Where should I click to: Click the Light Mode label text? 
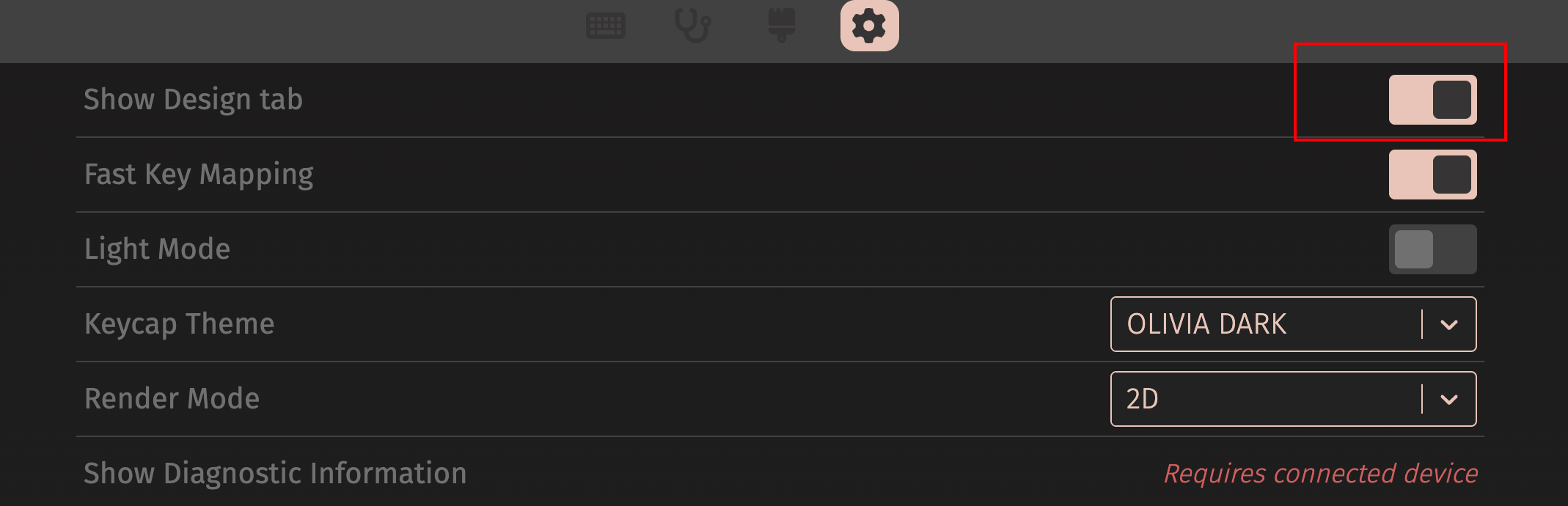coord(158,250)
